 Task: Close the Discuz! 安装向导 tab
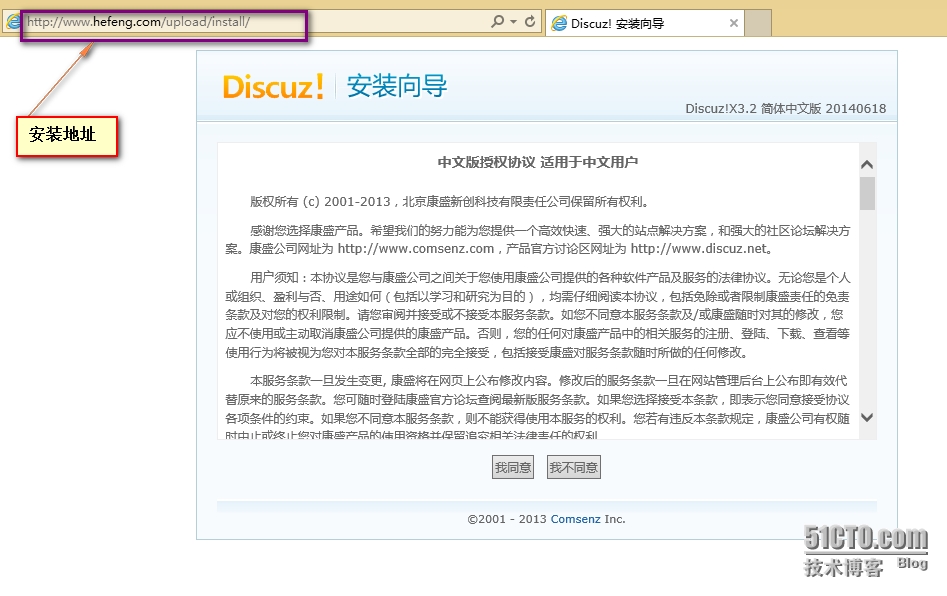[x=734, y=24]
